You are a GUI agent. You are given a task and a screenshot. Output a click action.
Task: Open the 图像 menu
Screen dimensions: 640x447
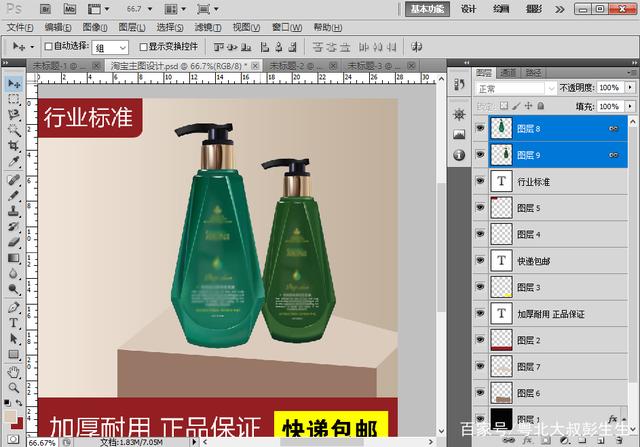pos(95,27)
